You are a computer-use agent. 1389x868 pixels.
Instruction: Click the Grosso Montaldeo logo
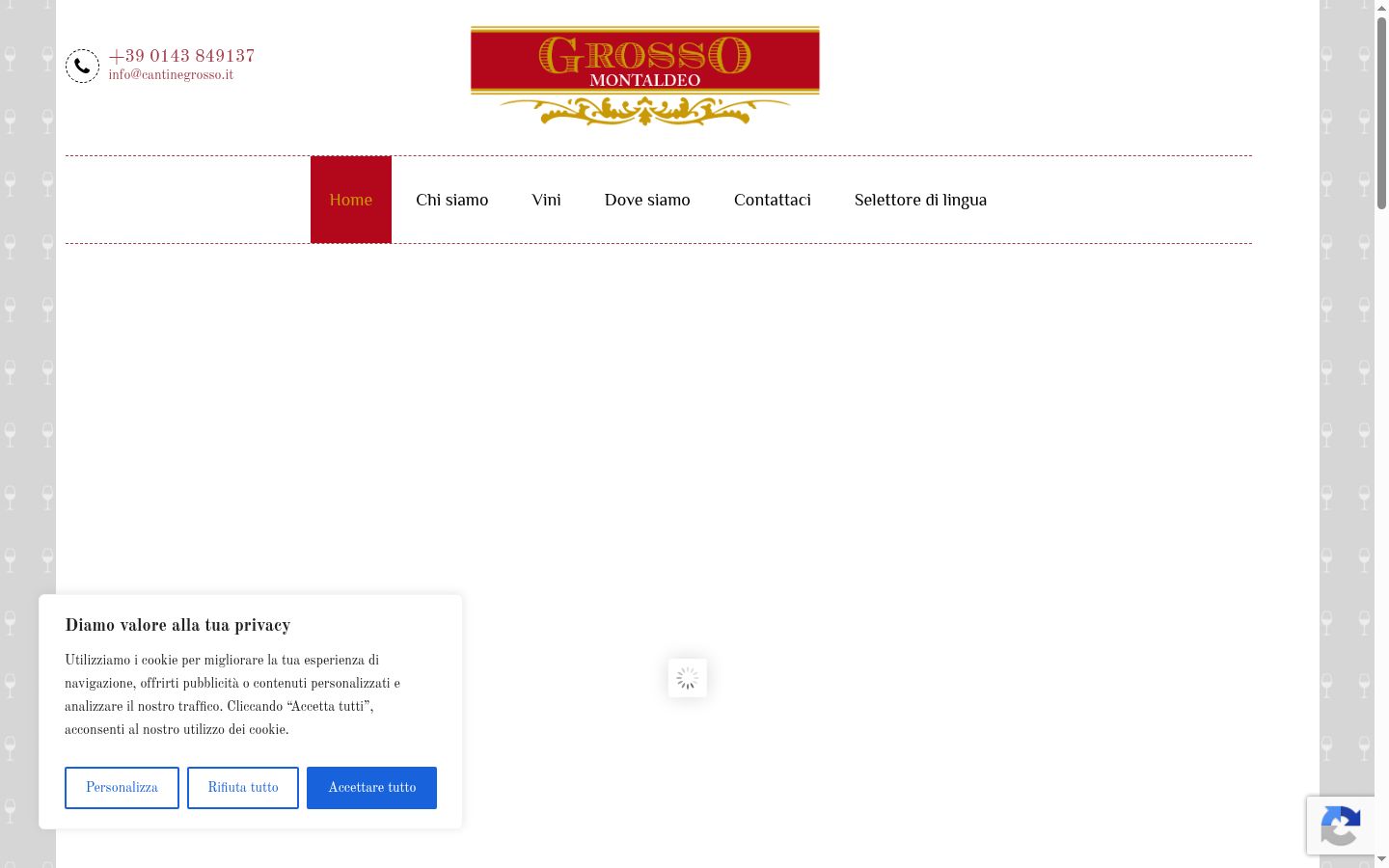pyautogui.click(x=644, y=76)
